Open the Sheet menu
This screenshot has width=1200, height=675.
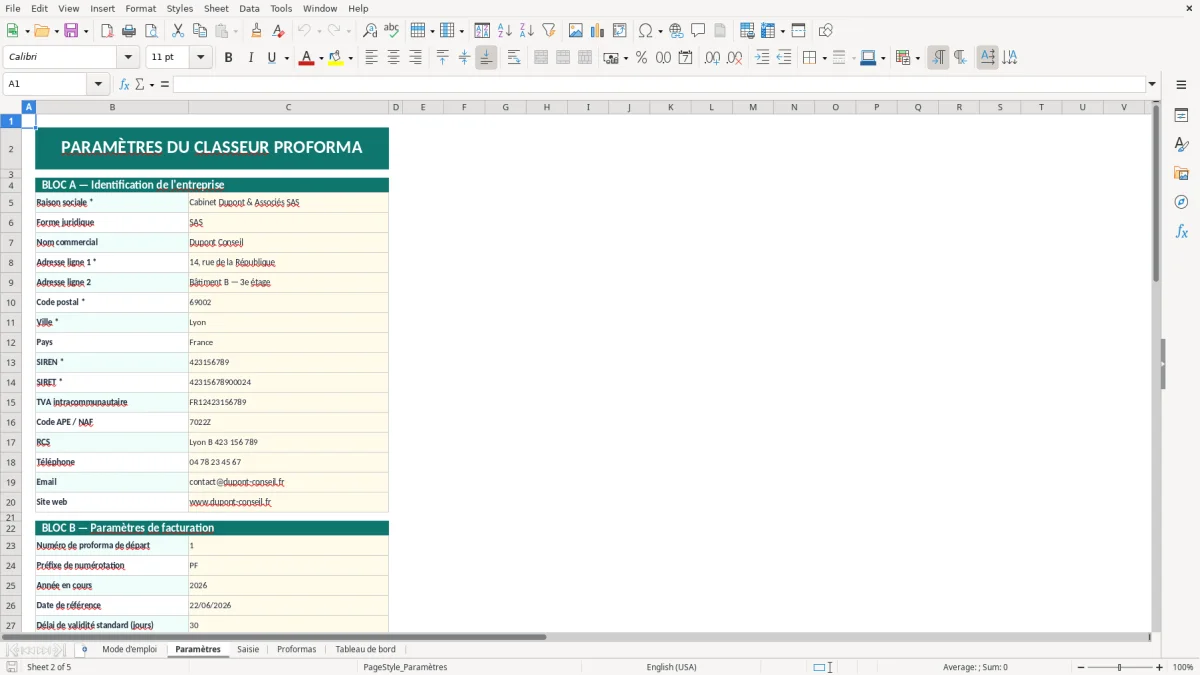point(217,8)
